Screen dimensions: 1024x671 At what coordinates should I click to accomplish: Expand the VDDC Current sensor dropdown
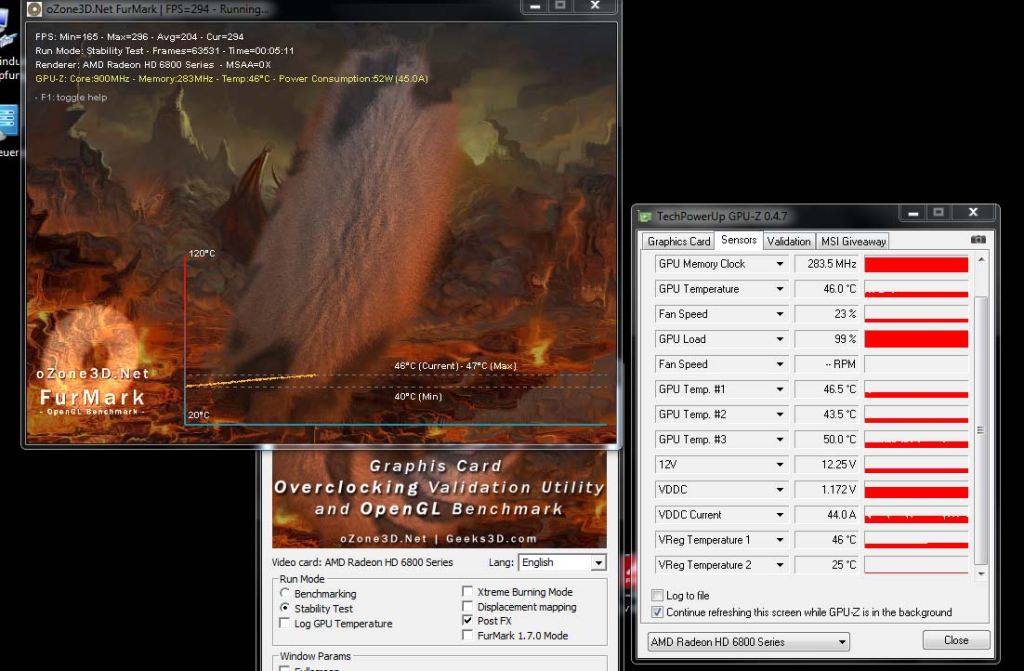[x=780, y=515]
